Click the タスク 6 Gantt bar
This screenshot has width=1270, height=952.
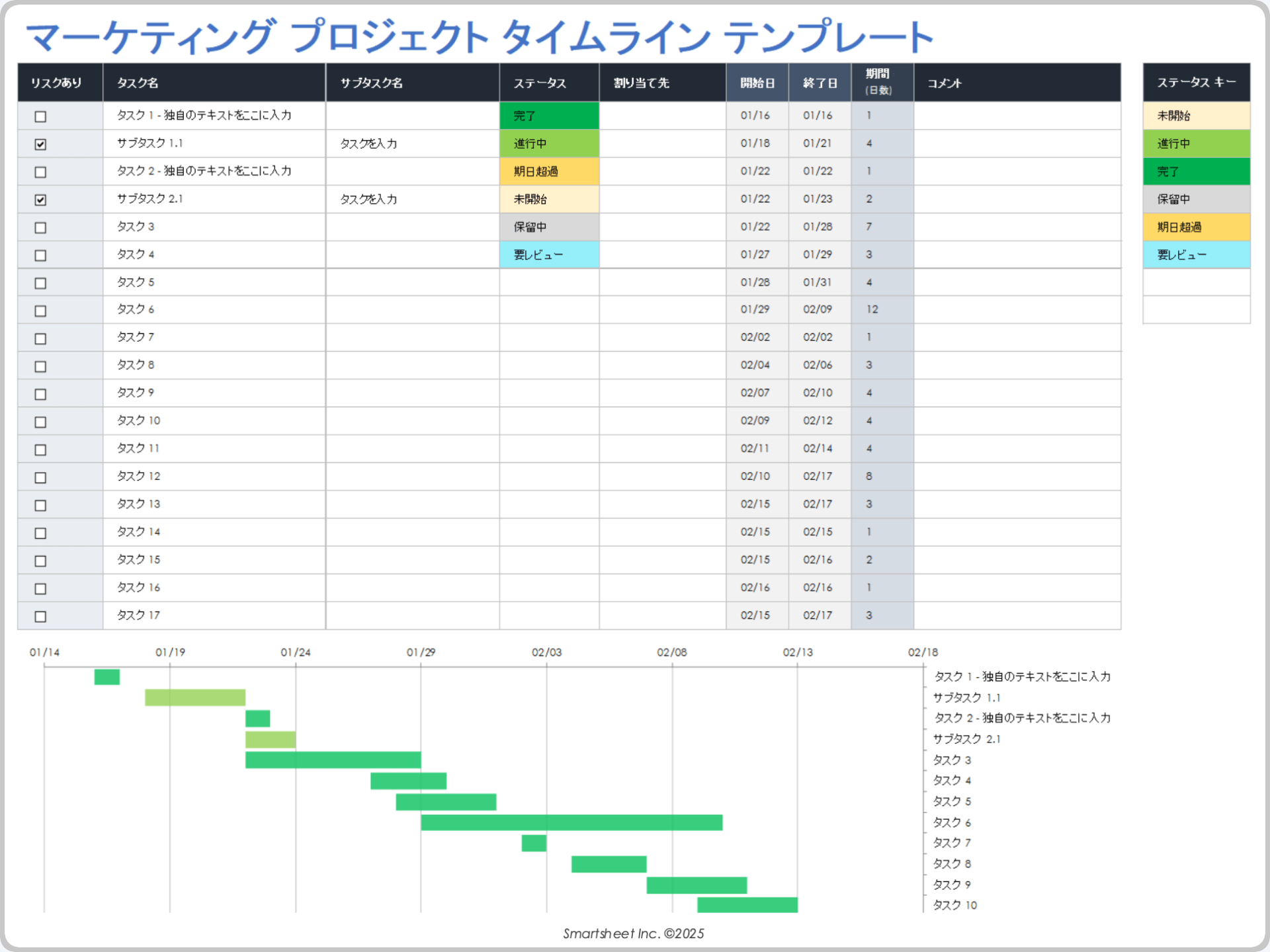[571, 822]
